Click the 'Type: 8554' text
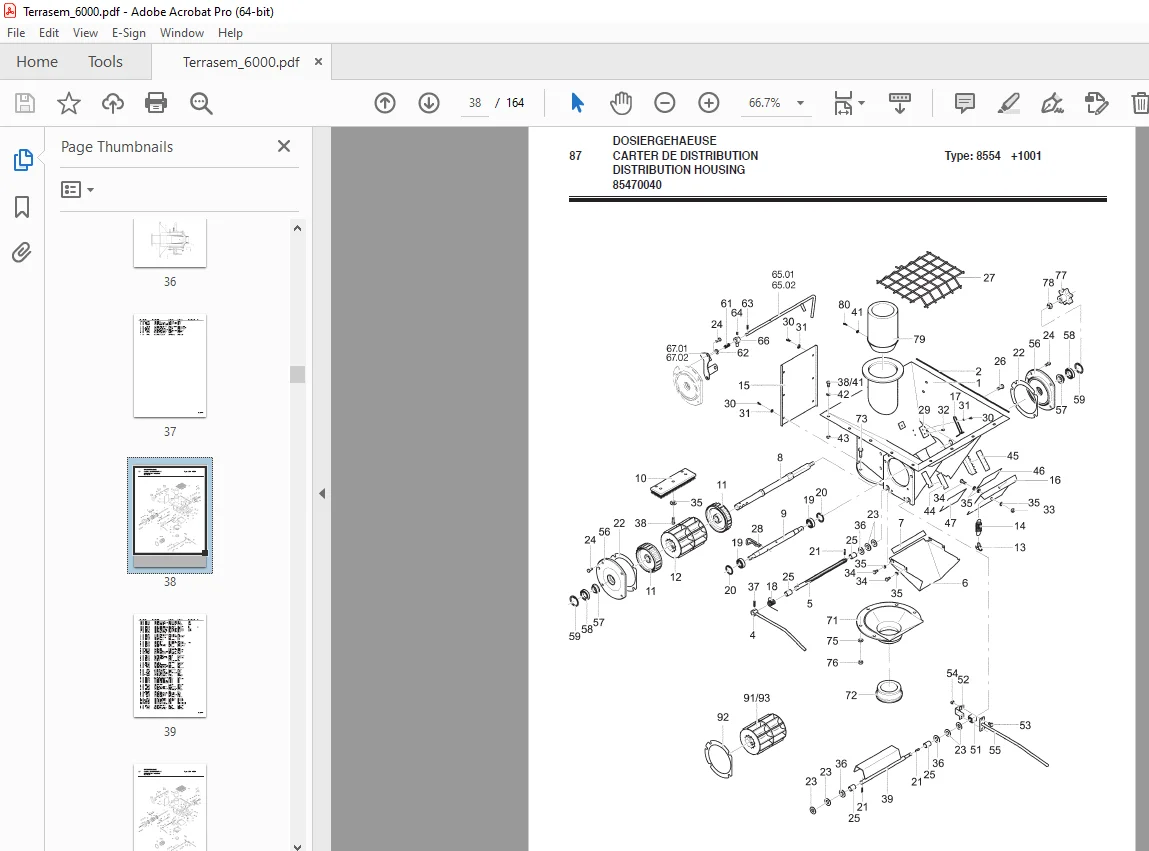This screenshot has width=1149, height=851. (972, 155)
